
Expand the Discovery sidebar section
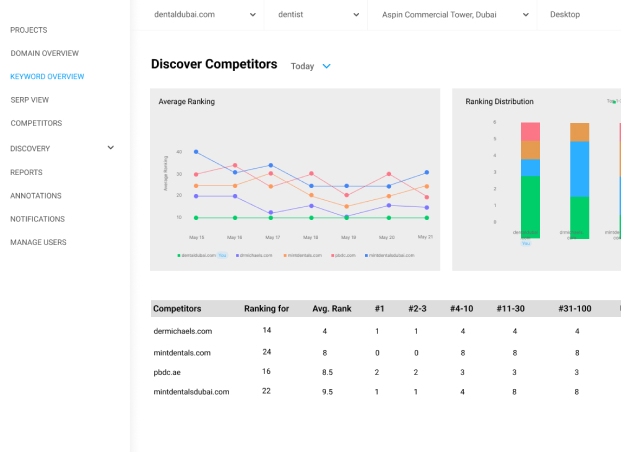[x=110, y=148]
